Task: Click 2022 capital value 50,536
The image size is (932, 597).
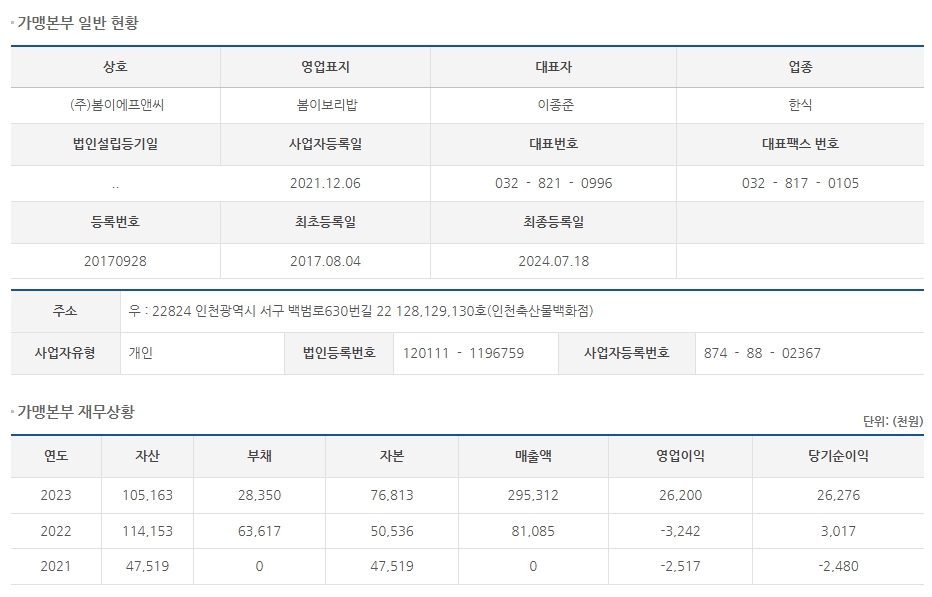Action: (x=392, y=531)
